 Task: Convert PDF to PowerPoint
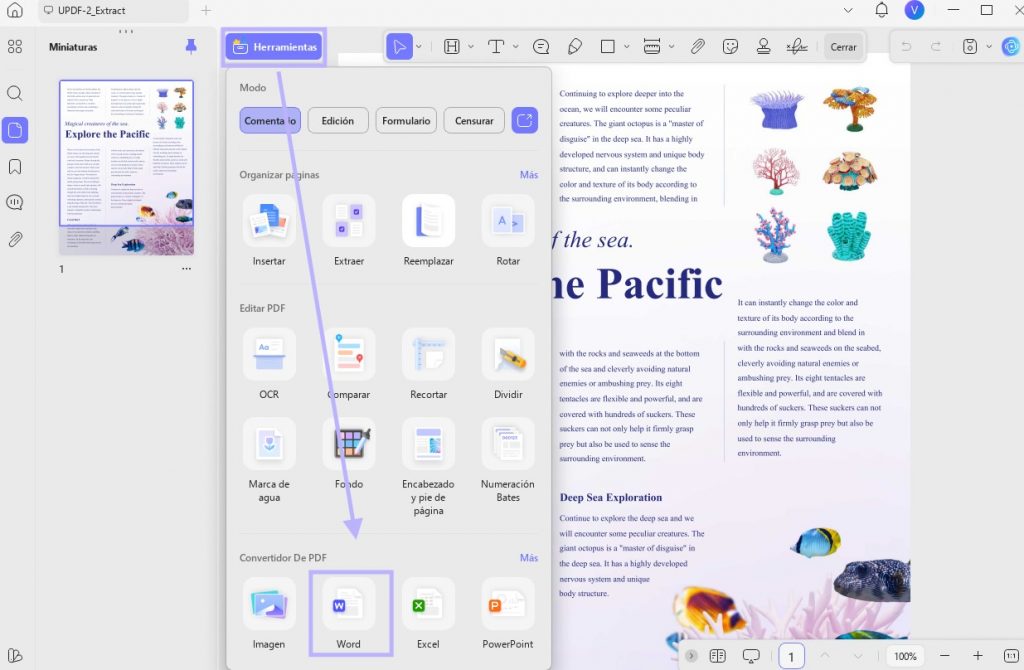(508, 614)
